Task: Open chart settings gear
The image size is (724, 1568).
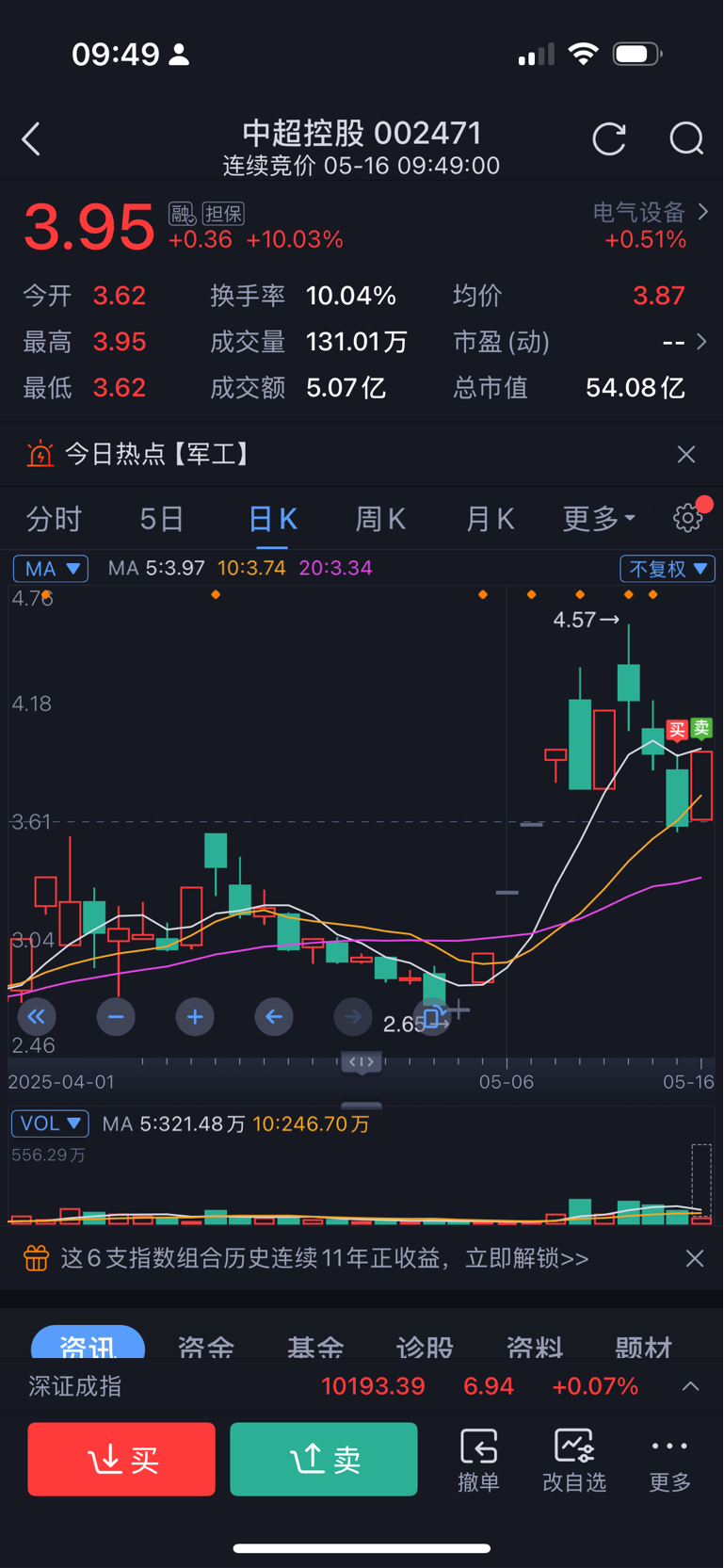Action: pos(688,517)
